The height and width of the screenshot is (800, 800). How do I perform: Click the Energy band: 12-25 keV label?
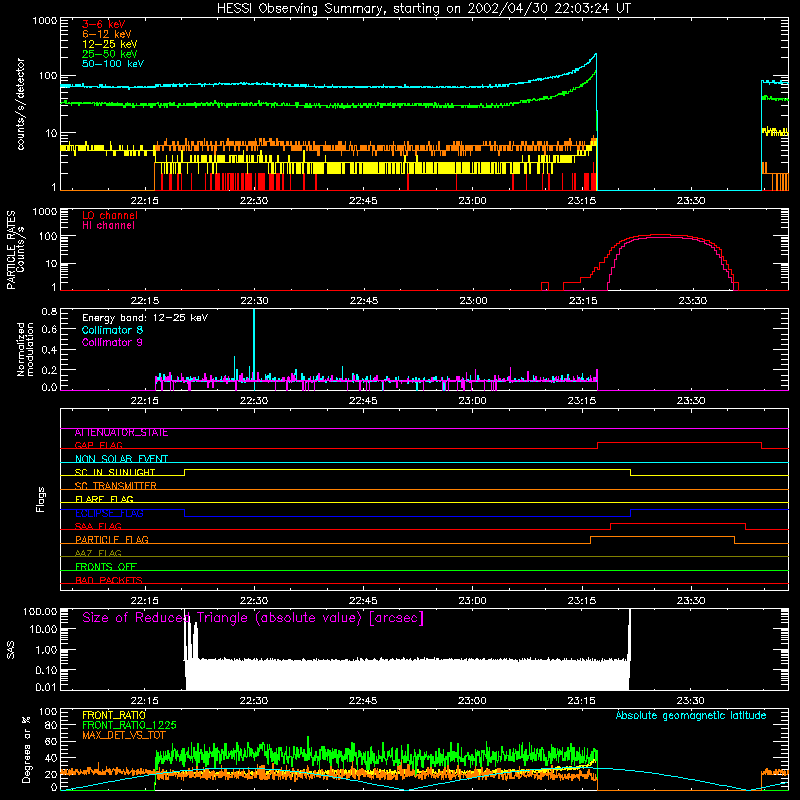145,318
